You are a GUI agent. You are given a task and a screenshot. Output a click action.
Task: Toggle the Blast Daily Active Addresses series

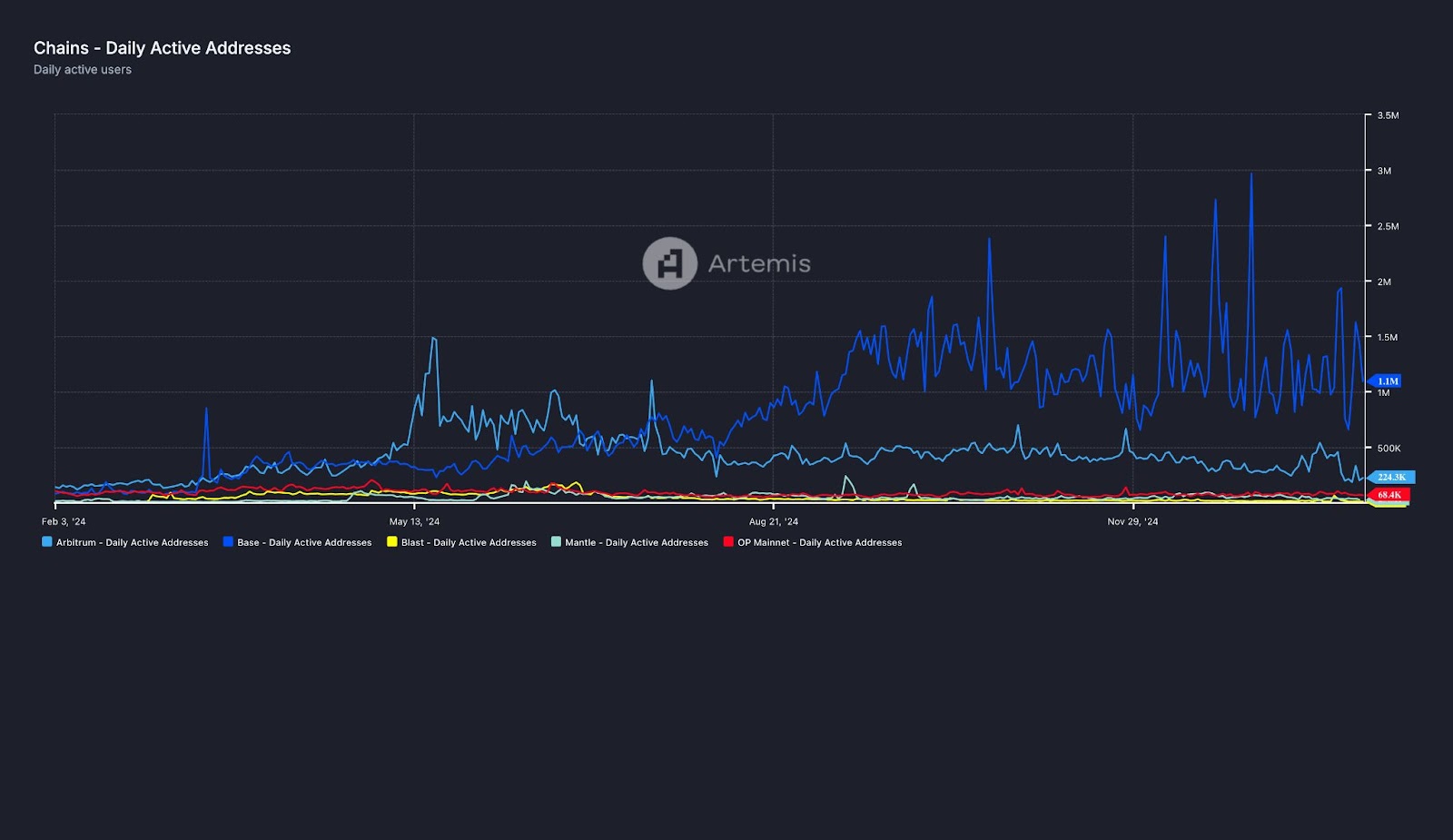pyautogui.click(x=461, y=542)
